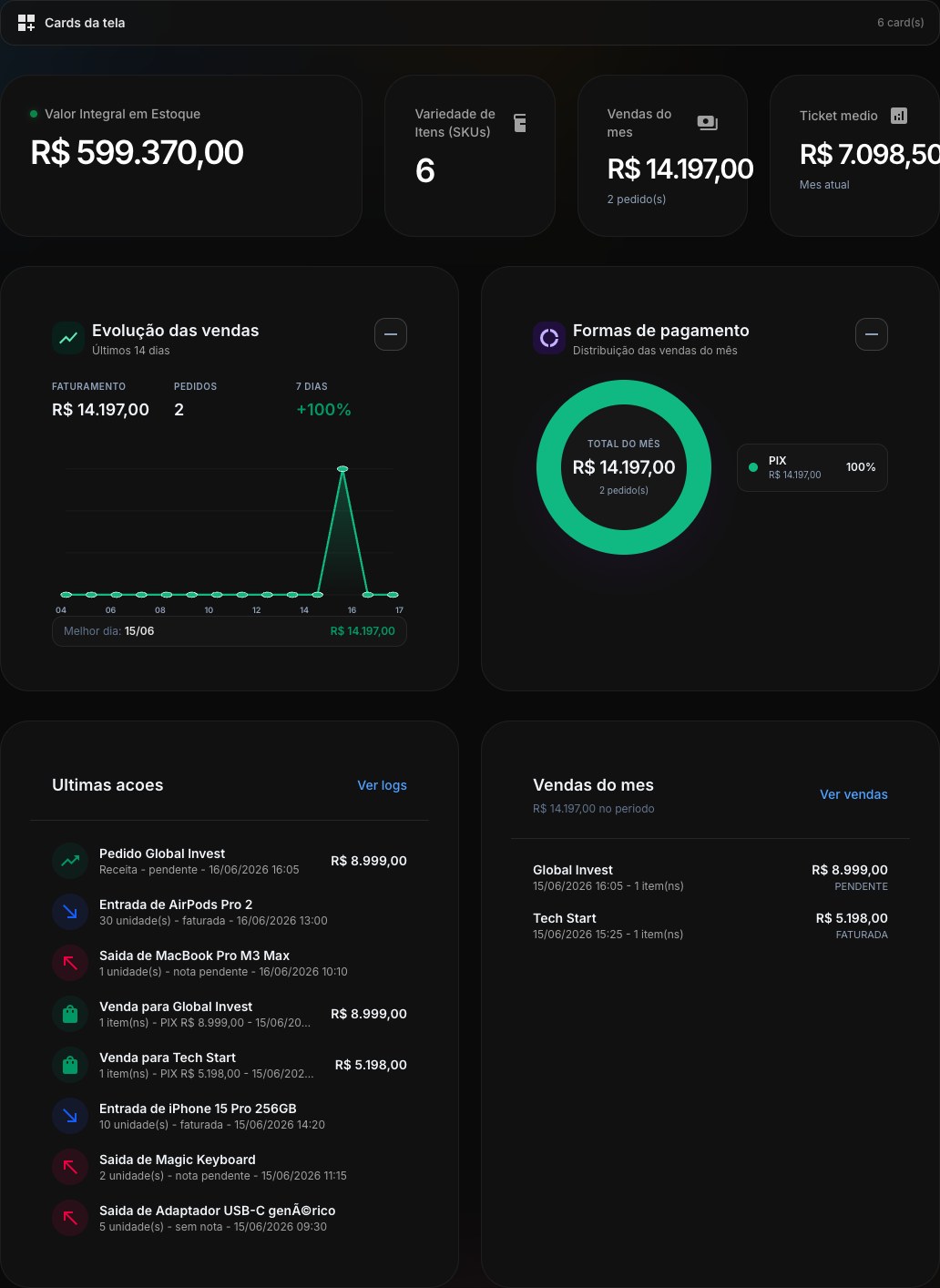
Task: Click the red arrow beside Saida de MacBook Pro M3 Max
Action: 70,963
